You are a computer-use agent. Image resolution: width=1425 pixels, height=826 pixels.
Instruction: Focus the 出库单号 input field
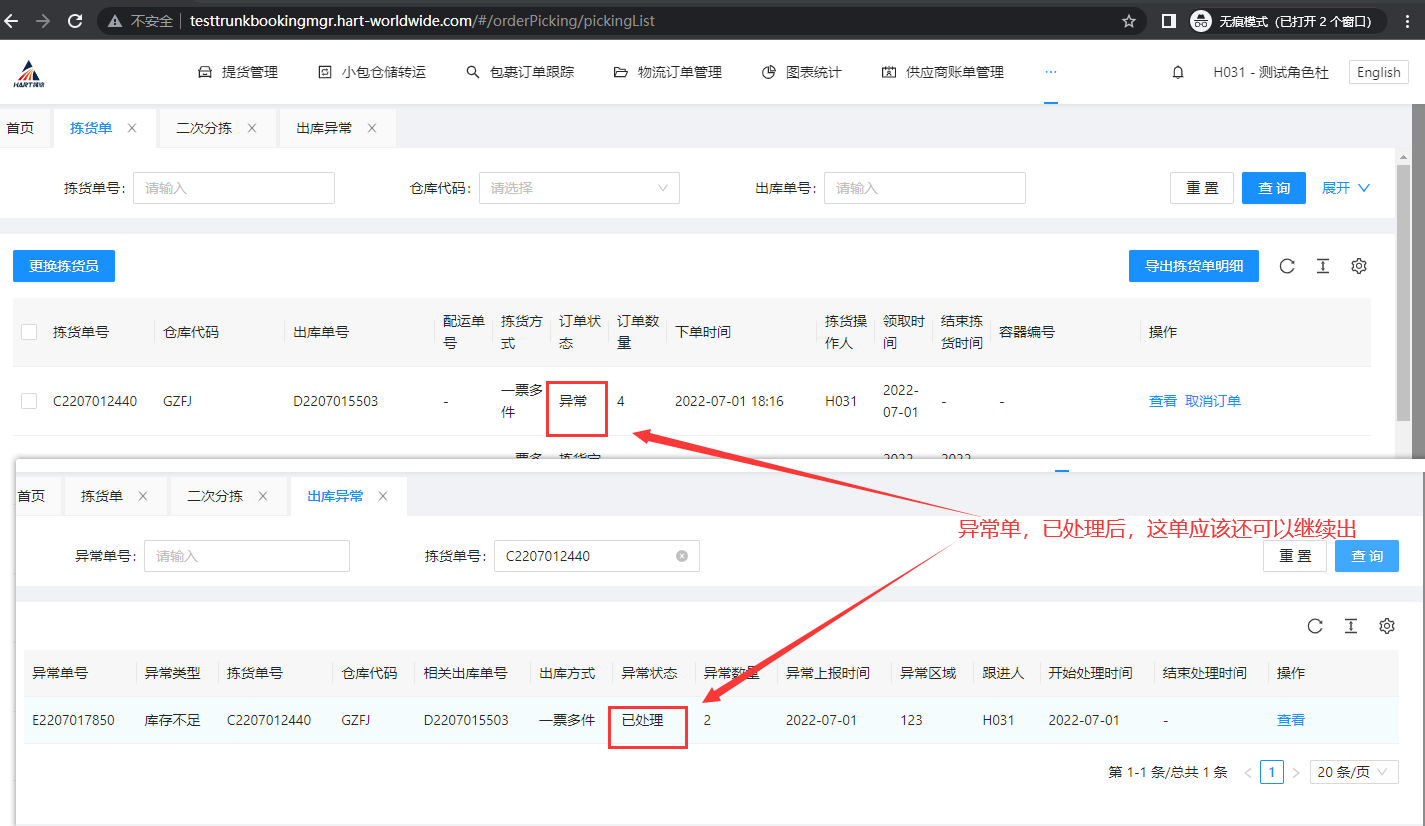tap(925, 188)
